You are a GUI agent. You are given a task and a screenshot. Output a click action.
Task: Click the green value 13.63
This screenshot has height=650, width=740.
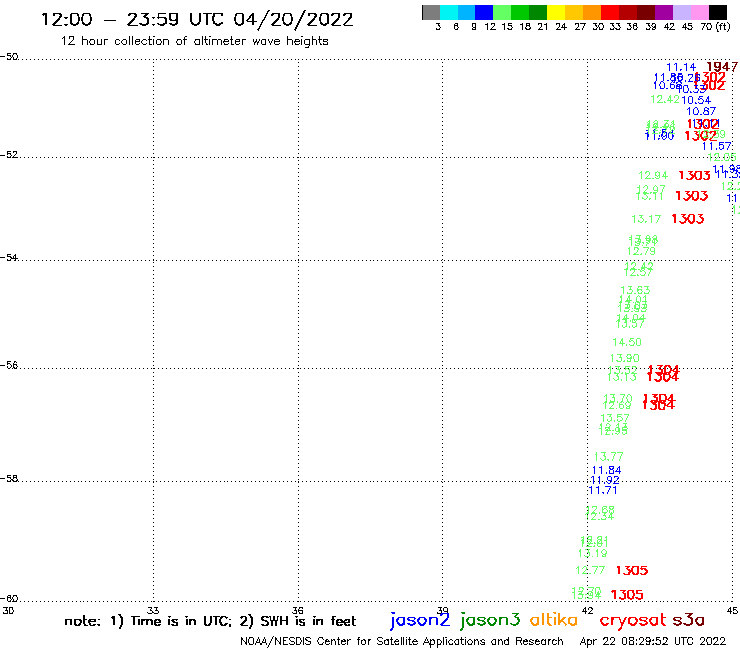pos(635,290)
